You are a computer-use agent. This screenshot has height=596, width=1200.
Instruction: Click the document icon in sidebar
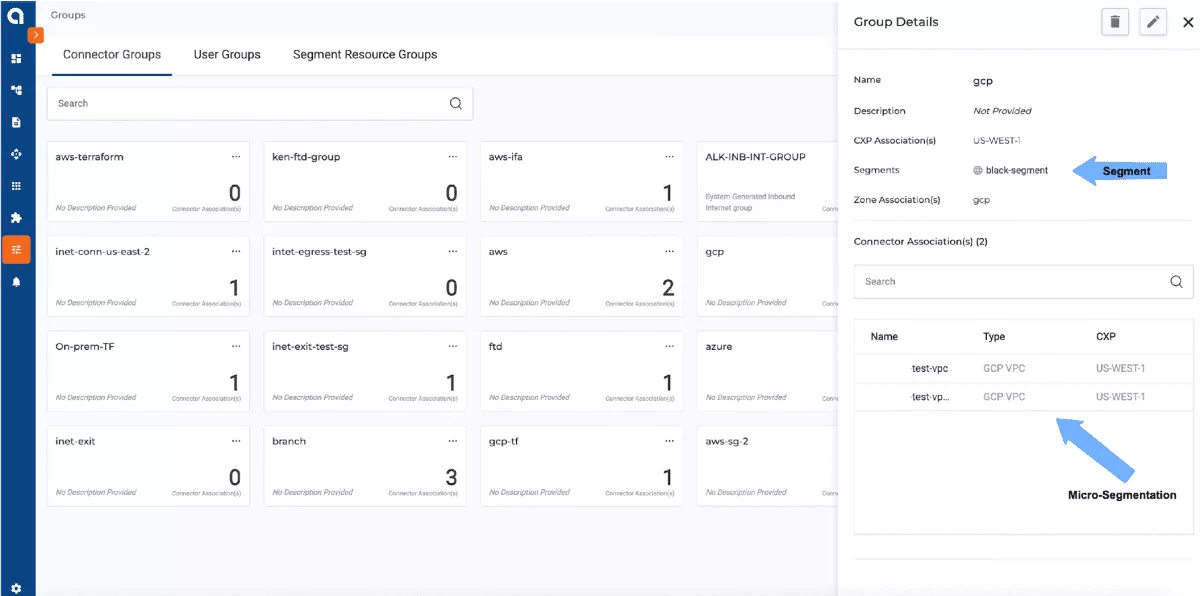(16, 122)
